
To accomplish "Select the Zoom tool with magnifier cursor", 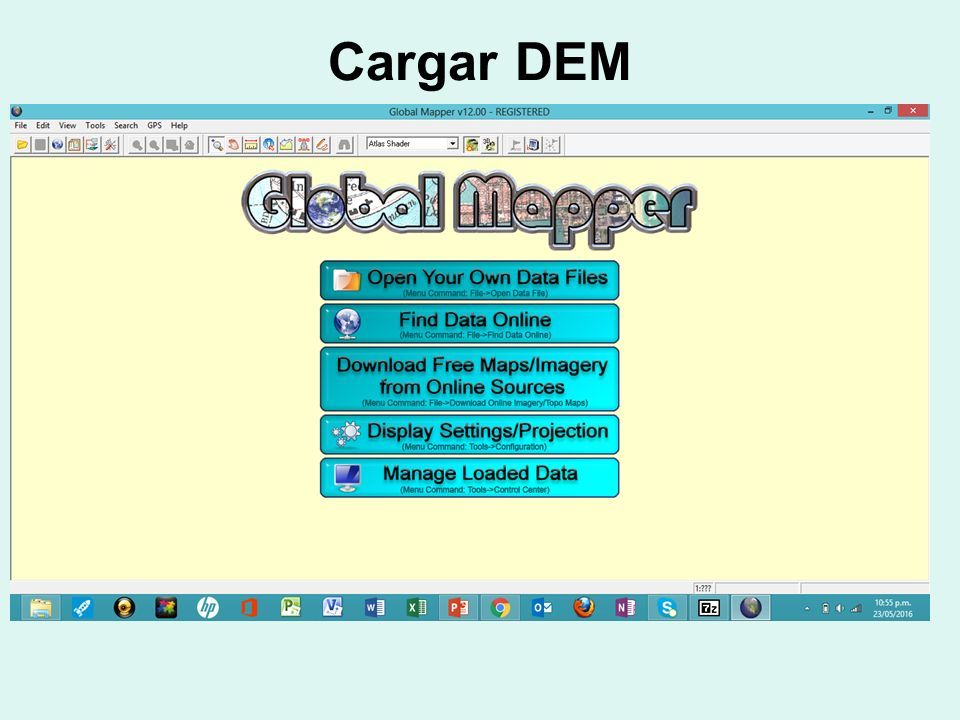I will pos(216,145).
